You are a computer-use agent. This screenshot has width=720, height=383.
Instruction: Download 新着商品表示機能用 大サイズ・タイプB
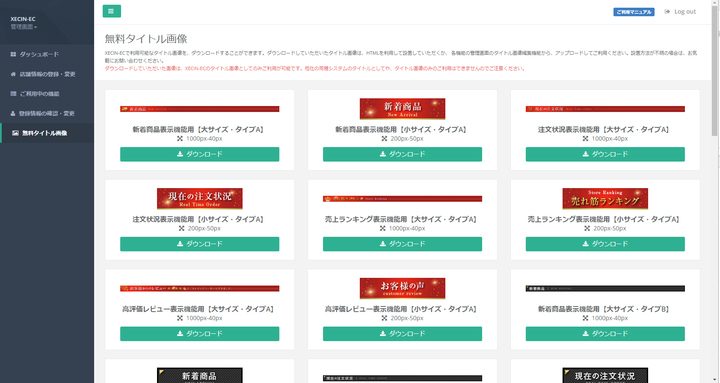coord(605,334)
